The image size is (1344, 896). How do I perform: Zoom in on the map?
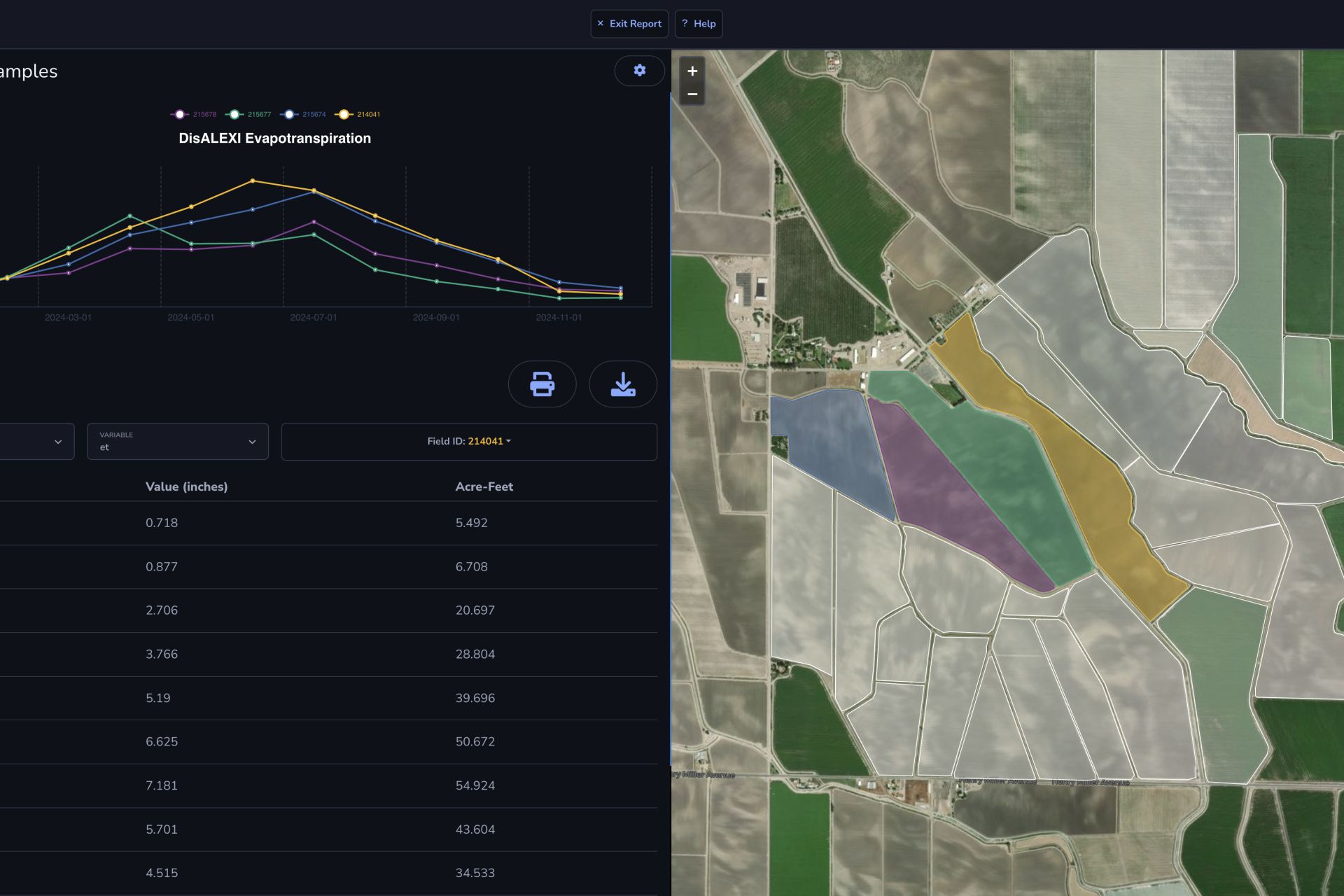(692, 71)
